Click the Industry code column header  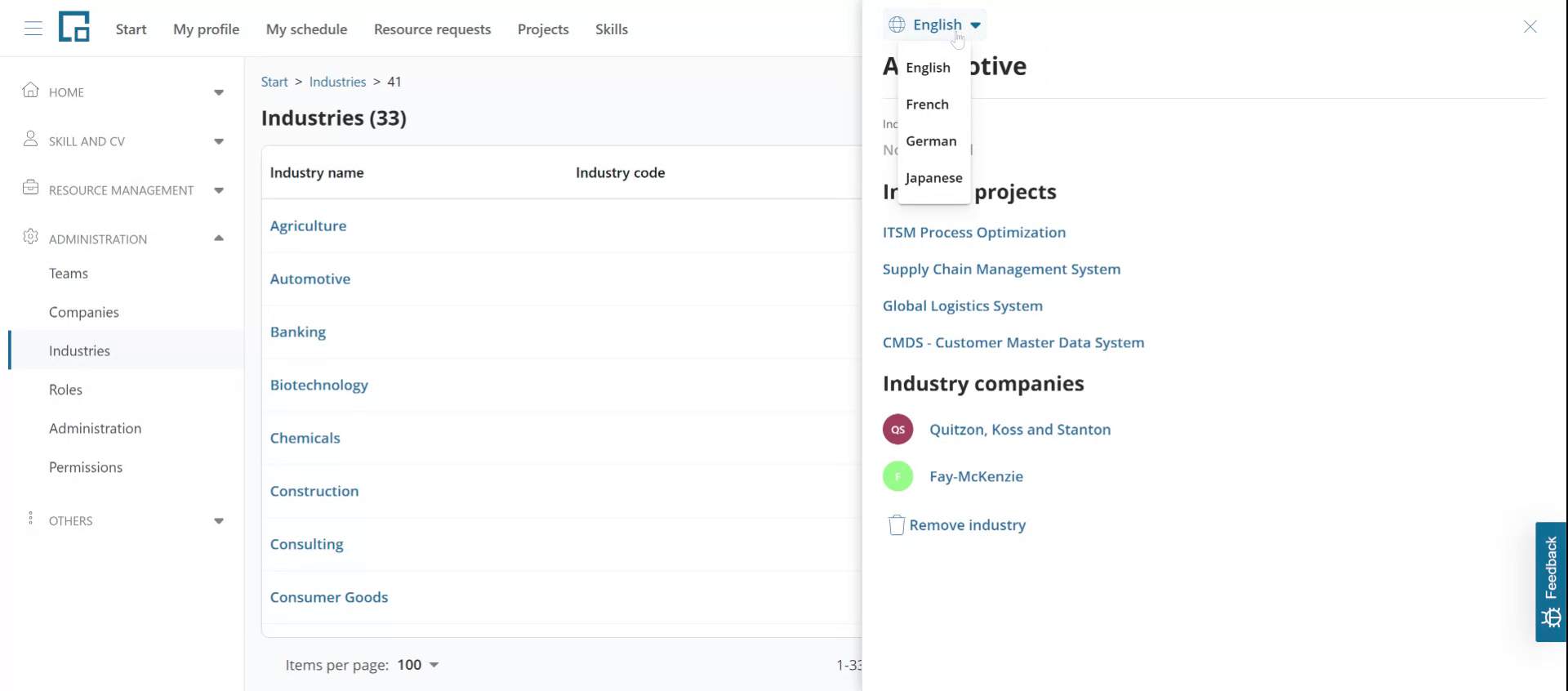pyautogui.click(x=620, y=172)
